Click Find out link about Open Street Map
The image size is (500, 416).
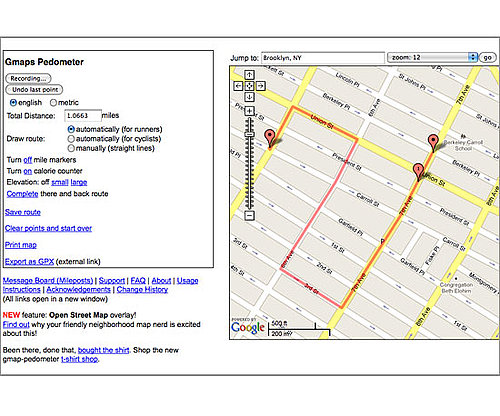coord(16,324)
